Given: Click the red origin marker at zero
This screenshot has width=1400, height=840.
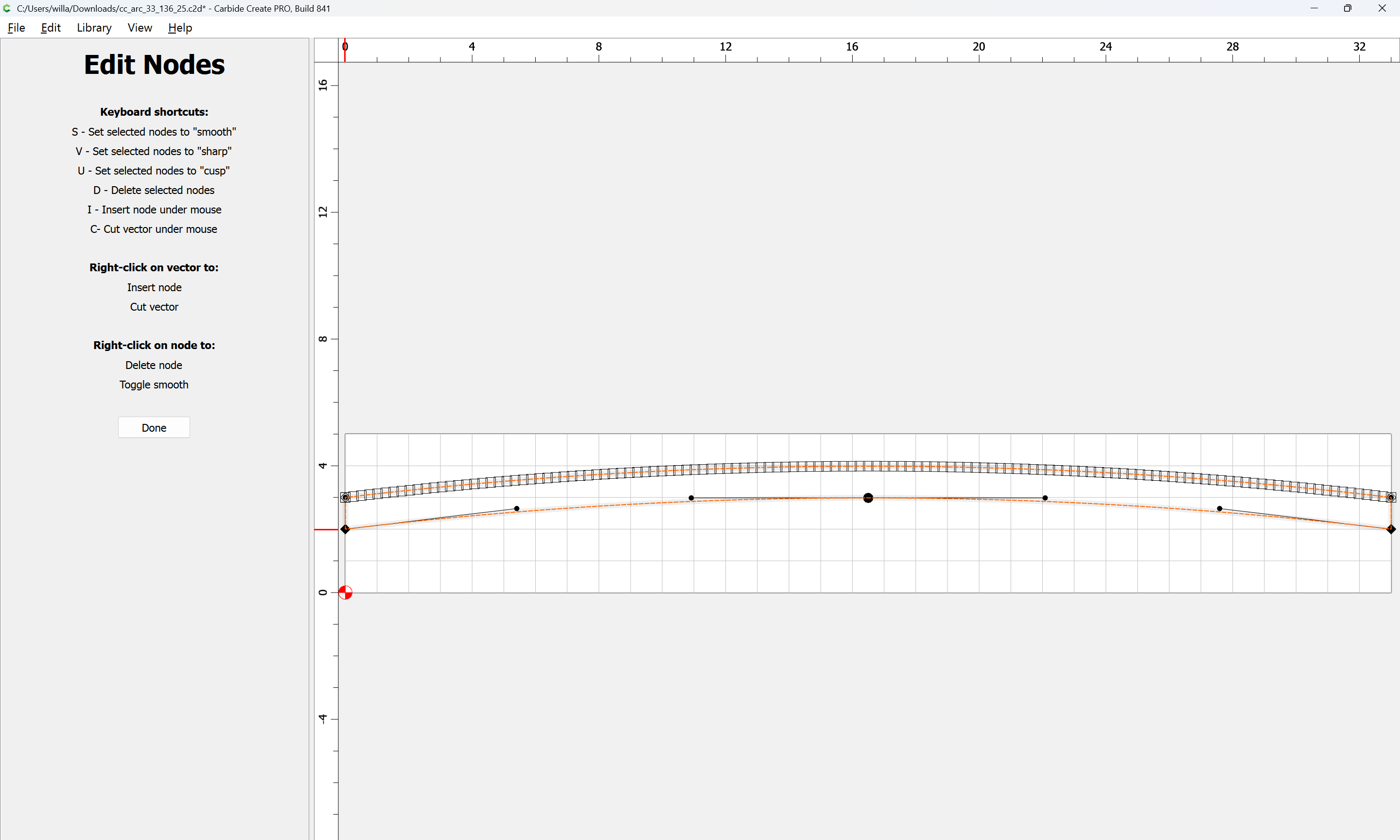Looking at the screenshot, I should [345, 593].
